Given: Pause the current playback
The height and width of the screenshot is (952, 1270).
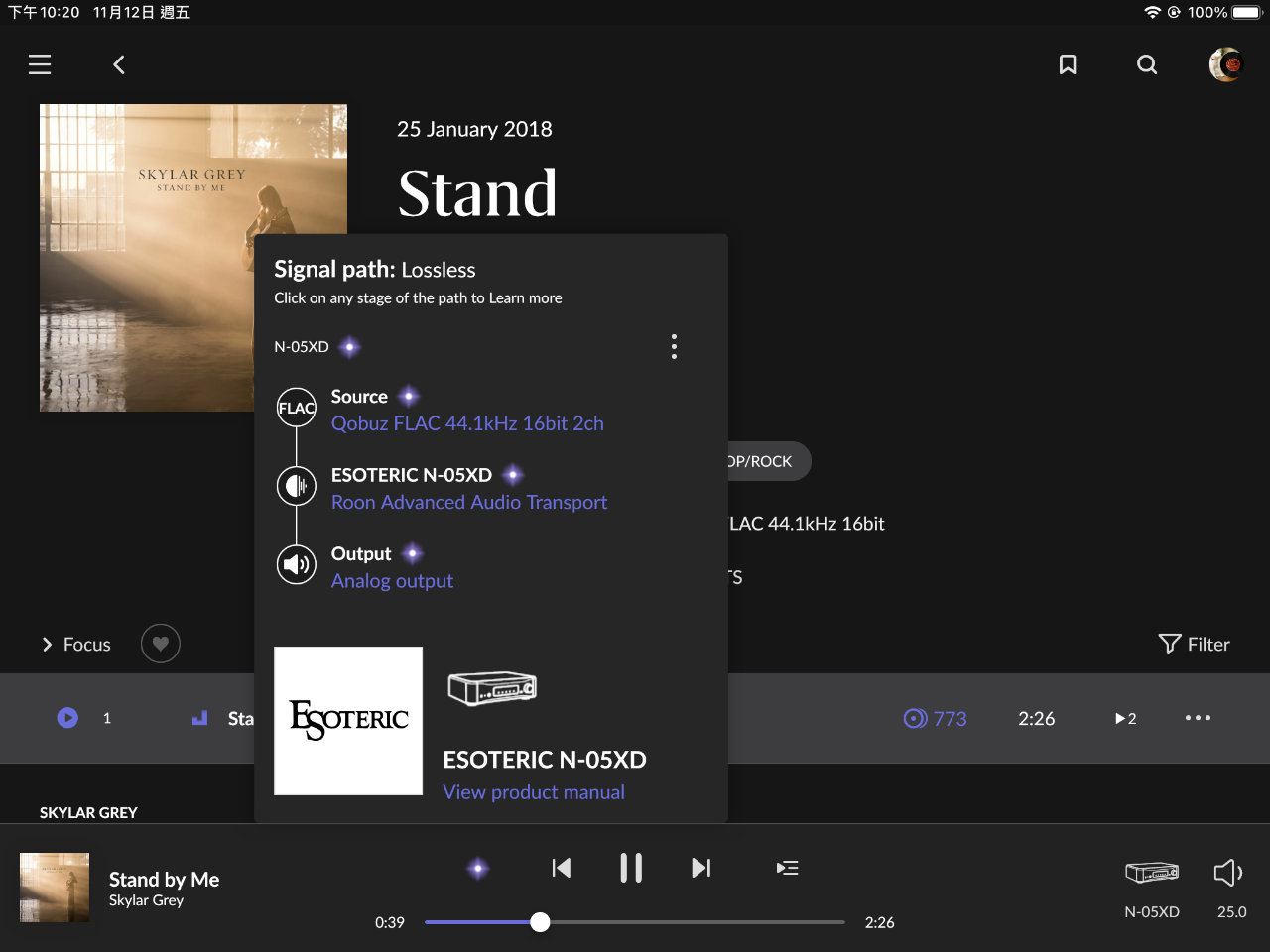Looking at the screenshot, I should click(631, 868).
